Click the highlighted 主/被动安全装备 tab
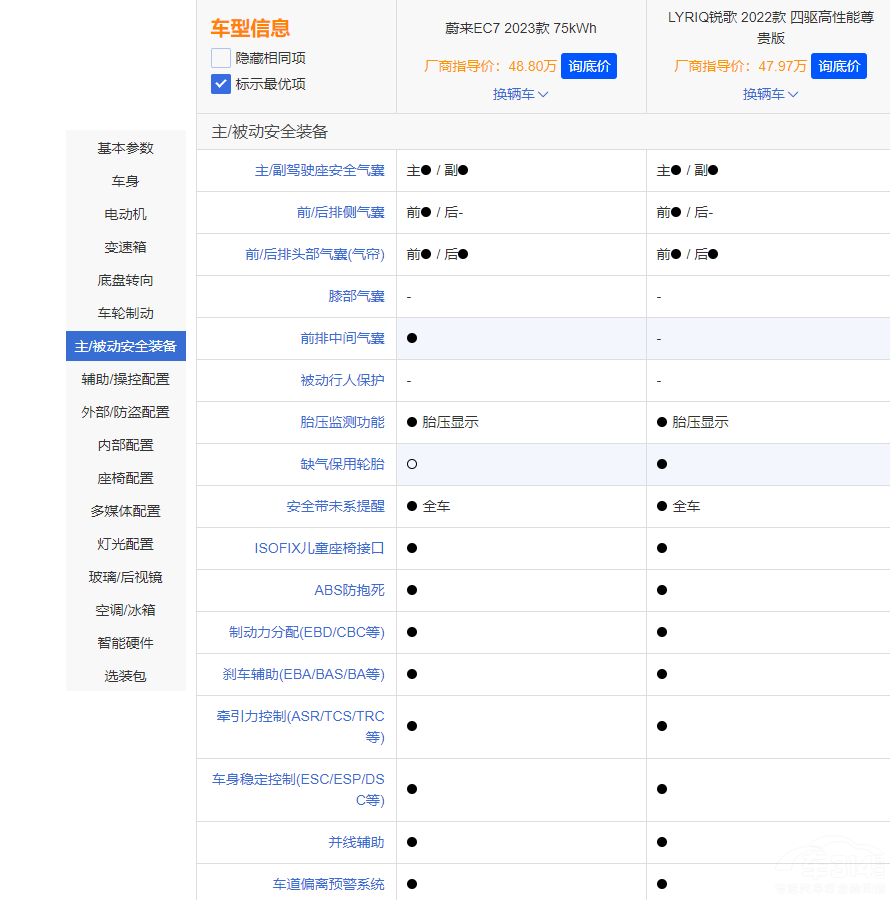The image size is (890, 900). 125,346
